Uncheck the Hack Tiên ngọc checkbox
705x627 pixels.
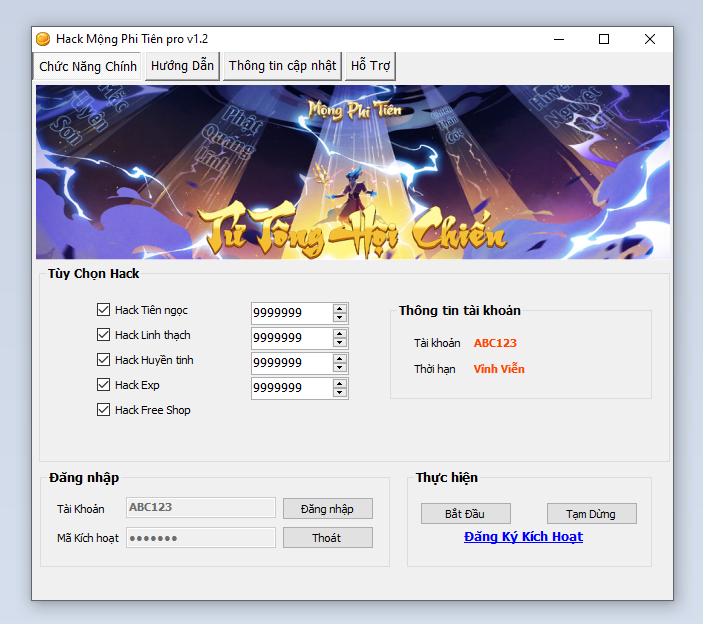click(104, 310)
